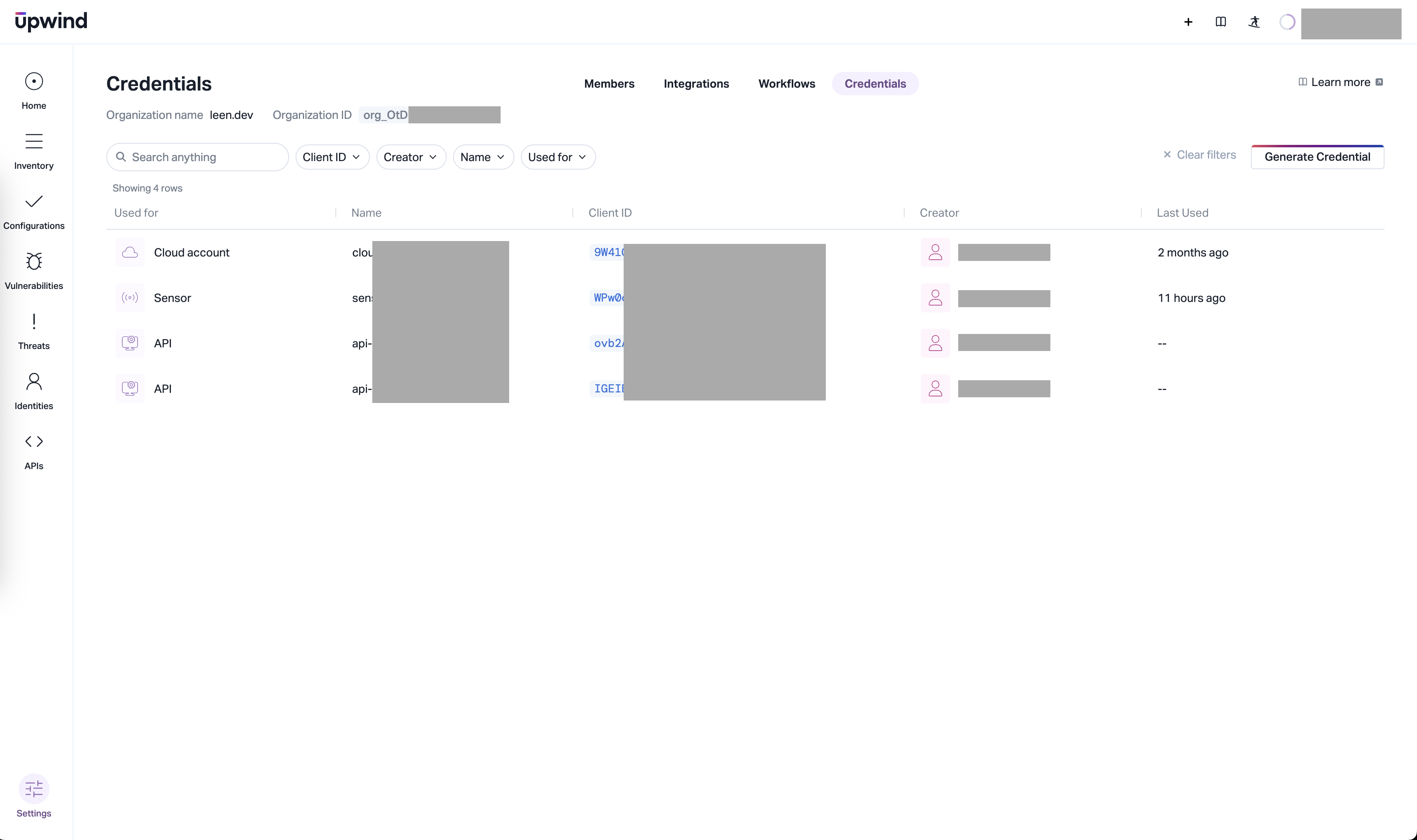Screen dimensions: 1417x840
Task: Open documentation book icon in header
Action: pos(1220,22)
